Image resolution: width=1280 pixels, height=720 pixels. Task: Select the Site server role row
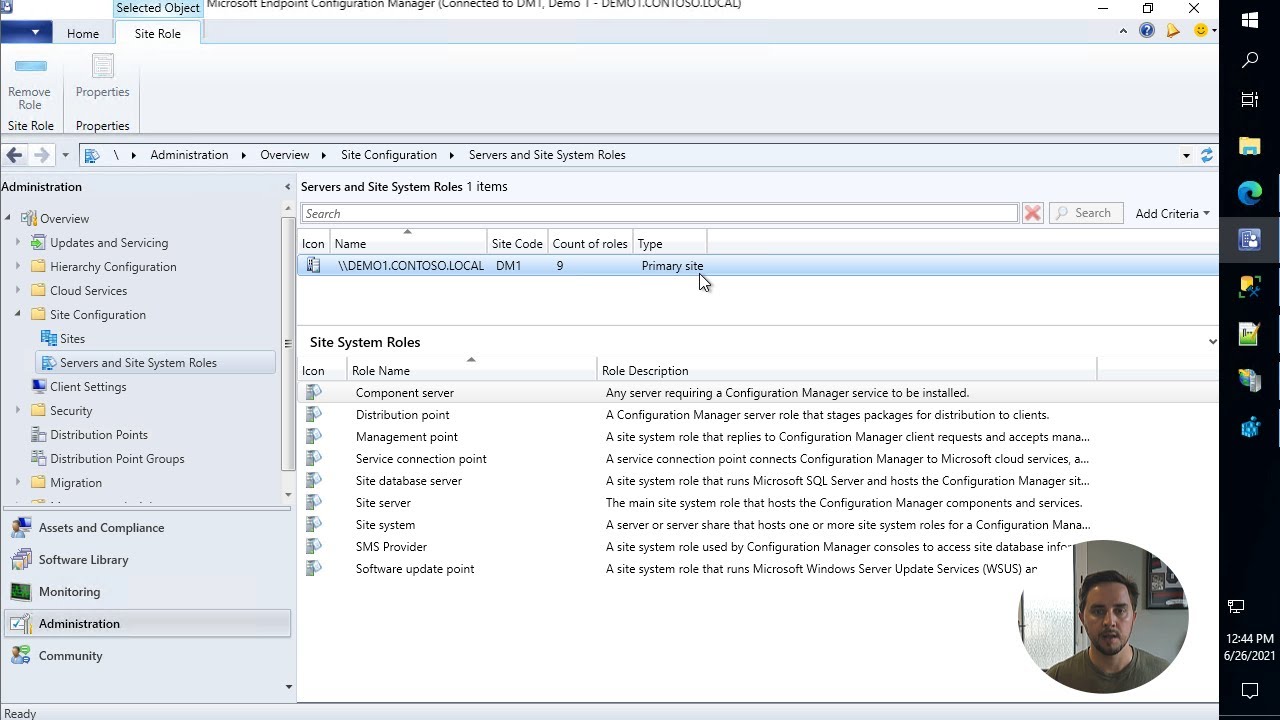pos(758,503)
